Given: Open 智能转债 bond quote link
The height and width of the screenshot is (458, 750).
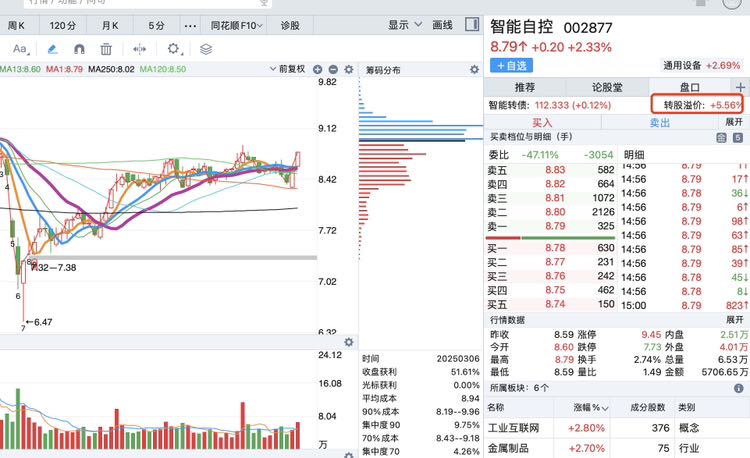Looking at the screenshot, I should [550, 105].
